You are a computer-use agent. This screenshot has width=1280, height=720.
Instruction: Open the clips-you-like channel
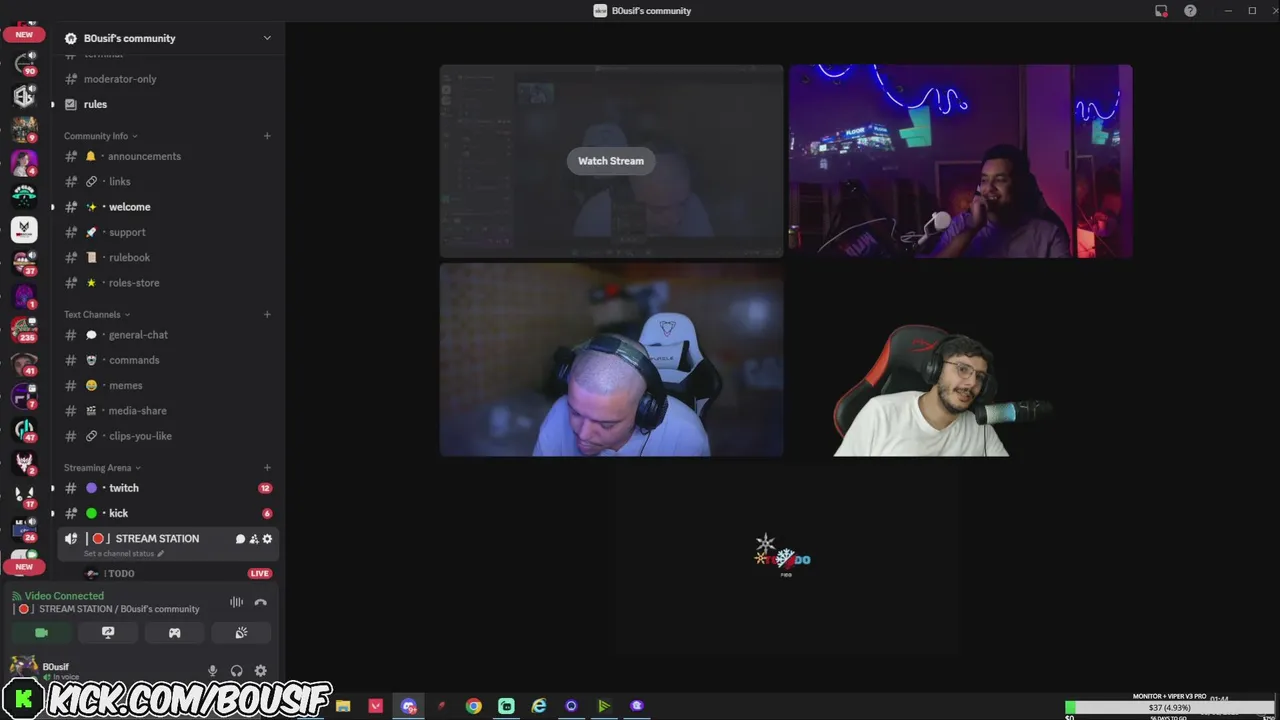tap(168, 436)
